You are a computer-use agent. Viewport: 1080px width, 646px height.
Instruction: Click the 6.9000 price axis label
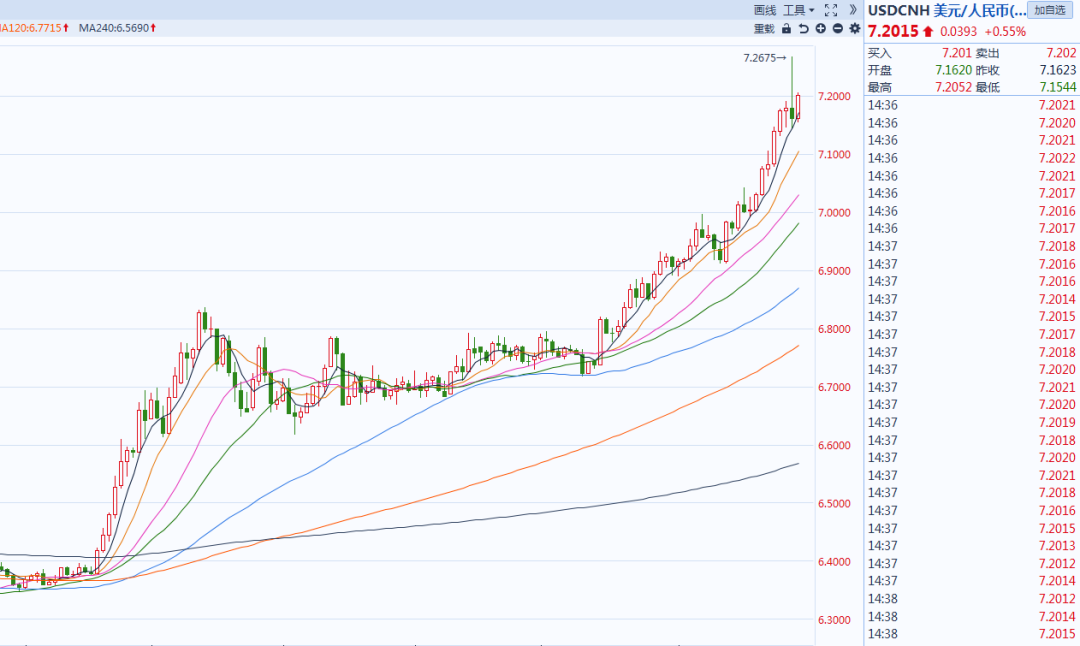[x=834, y=271]
